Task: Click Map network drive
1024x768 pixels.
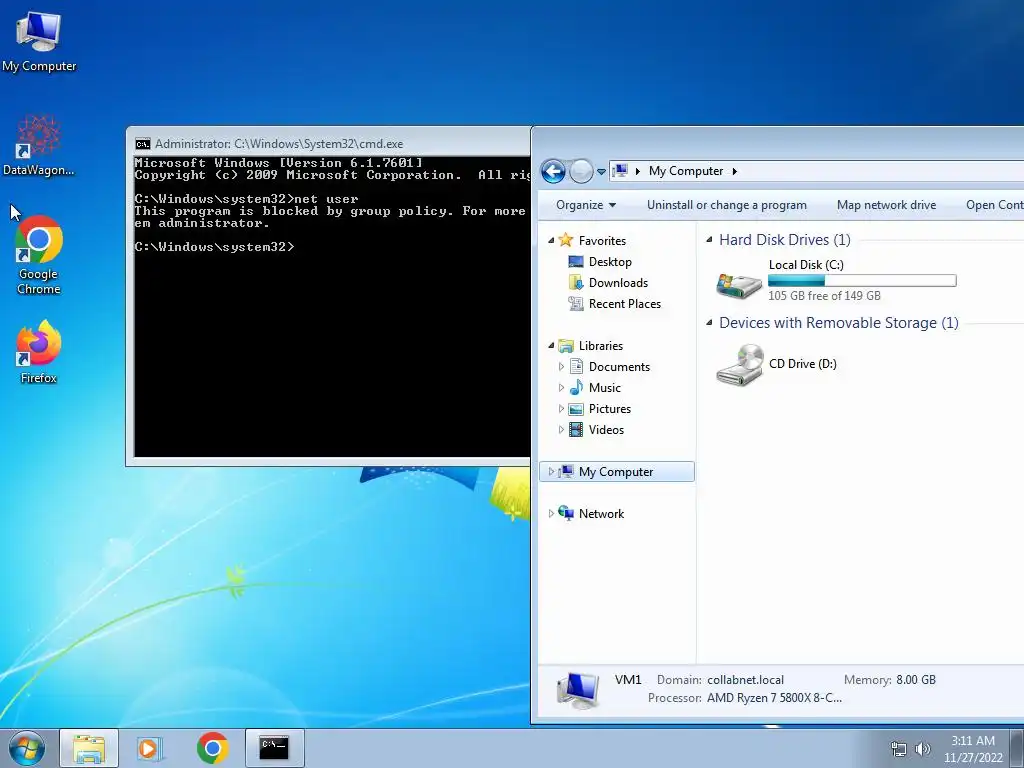Action: [x=886, y=205]
